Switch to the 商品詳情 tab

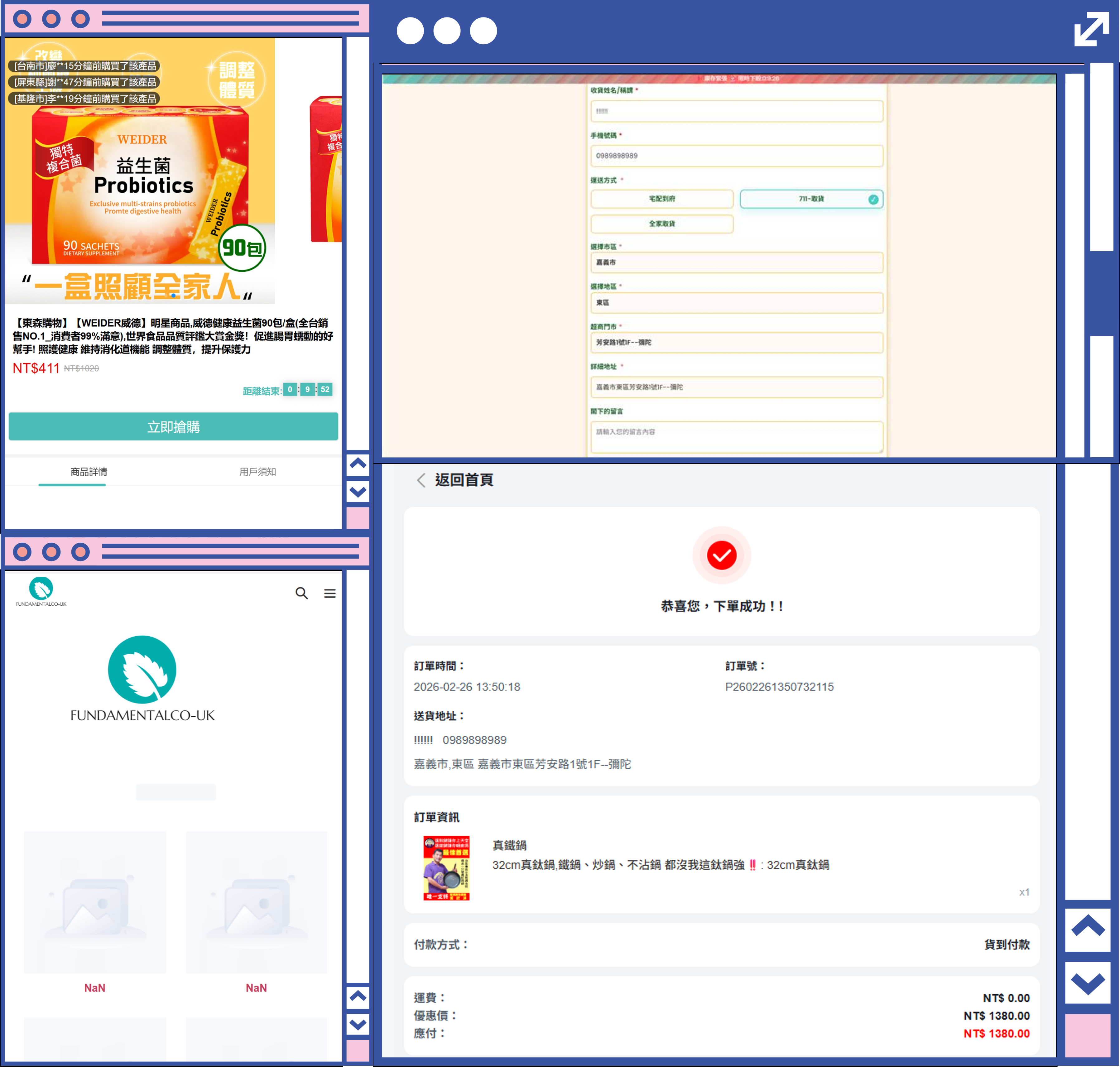coord(89,472)
